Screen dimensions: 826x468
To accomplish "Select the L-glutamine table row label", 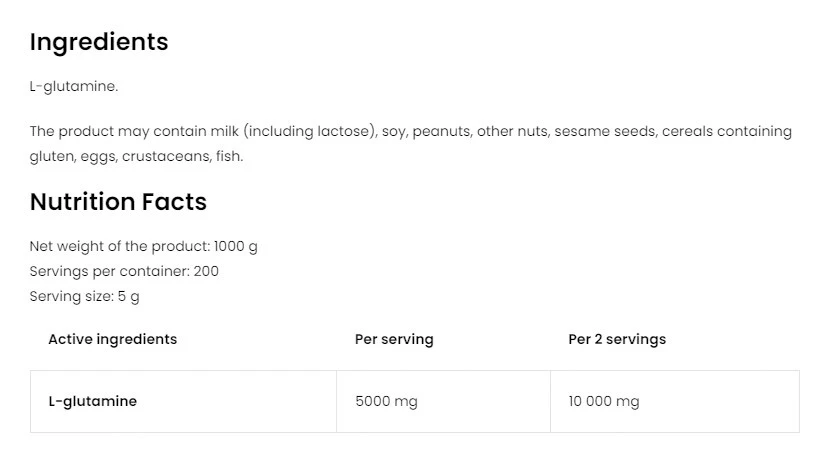I will coord(92,401).
